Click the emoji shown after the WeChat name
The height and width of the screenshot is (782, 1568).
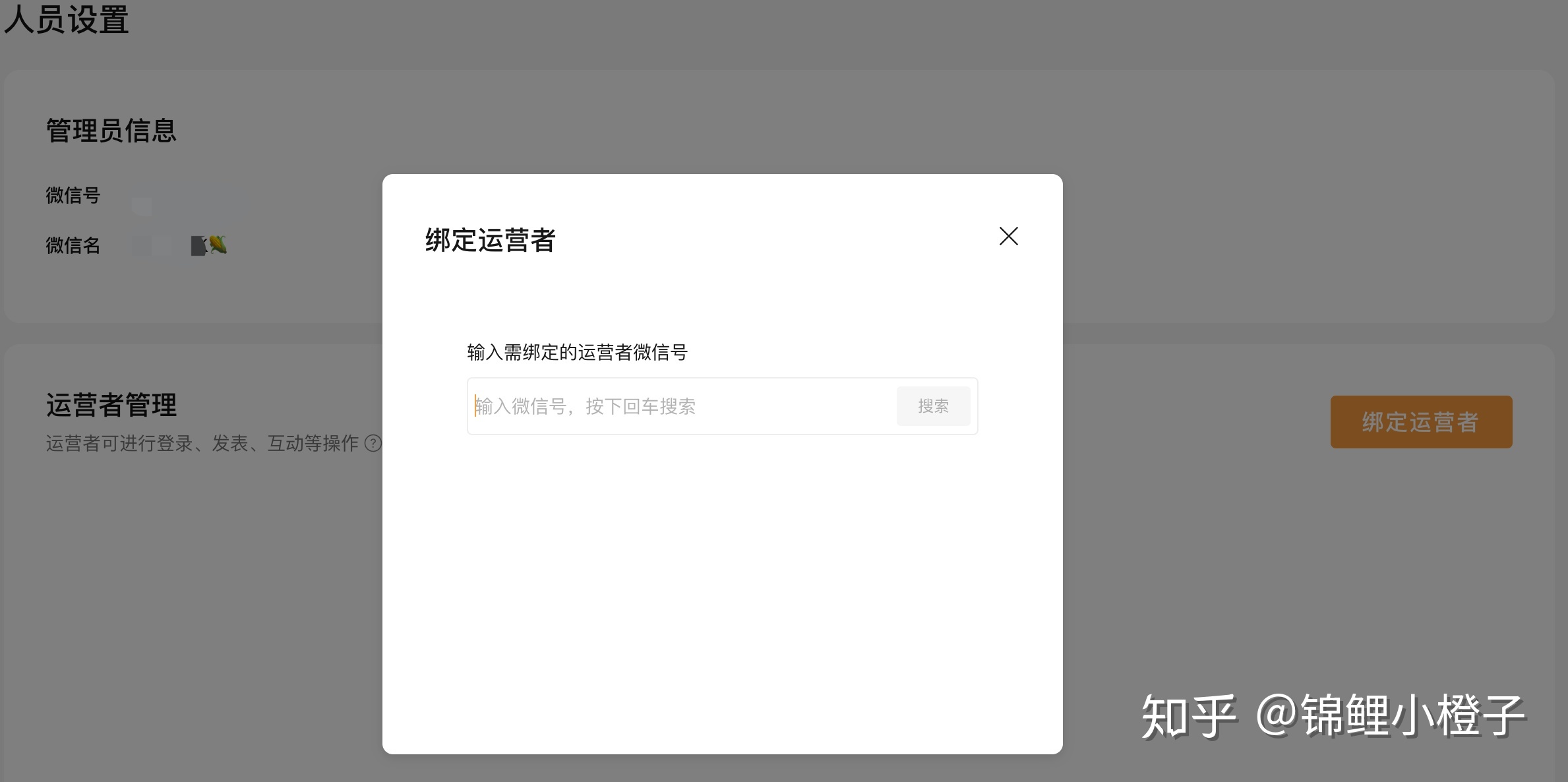pyautogui.click(x=218, y=245)
